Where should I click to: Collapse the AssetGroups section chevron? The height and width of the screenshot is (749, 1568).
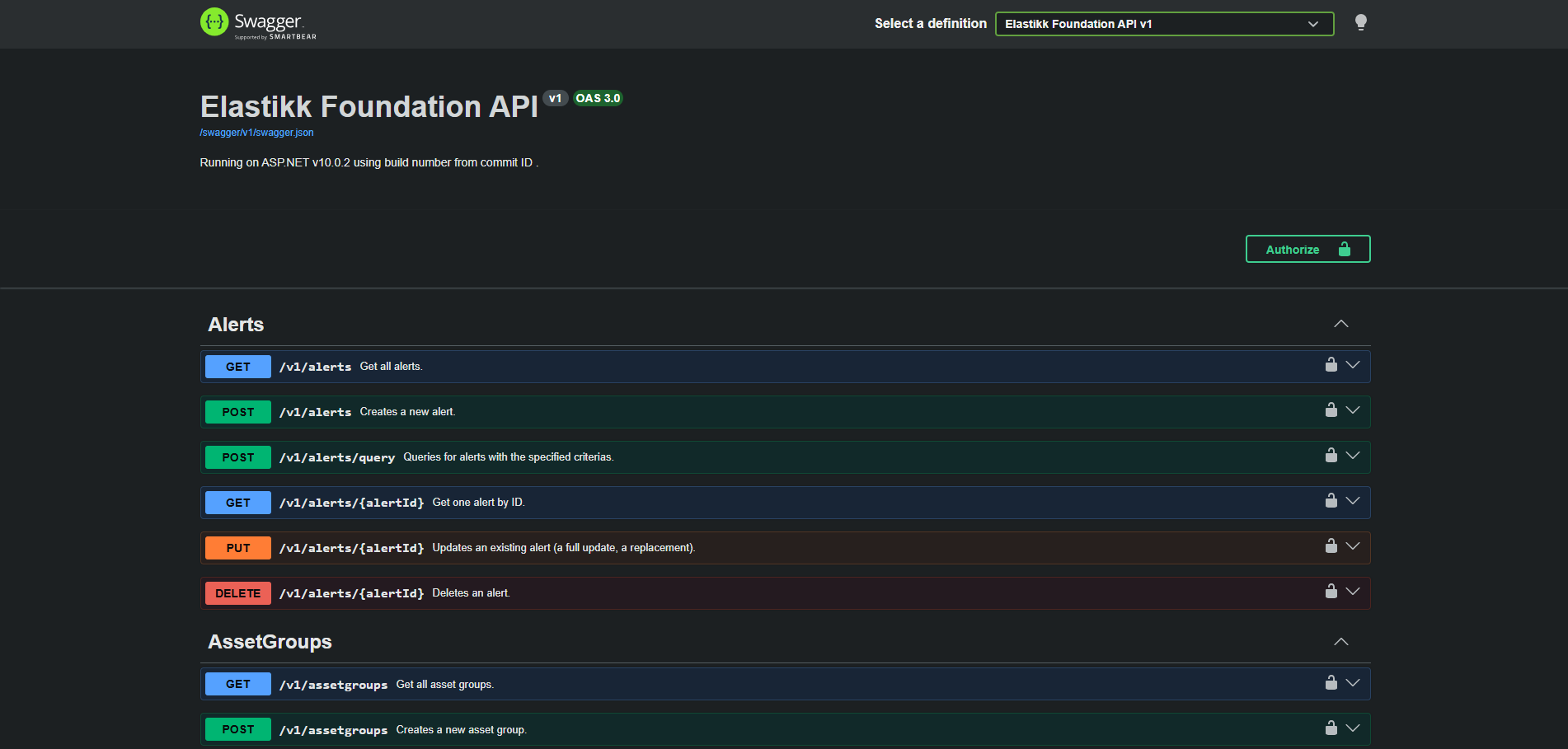[1340, 642]
